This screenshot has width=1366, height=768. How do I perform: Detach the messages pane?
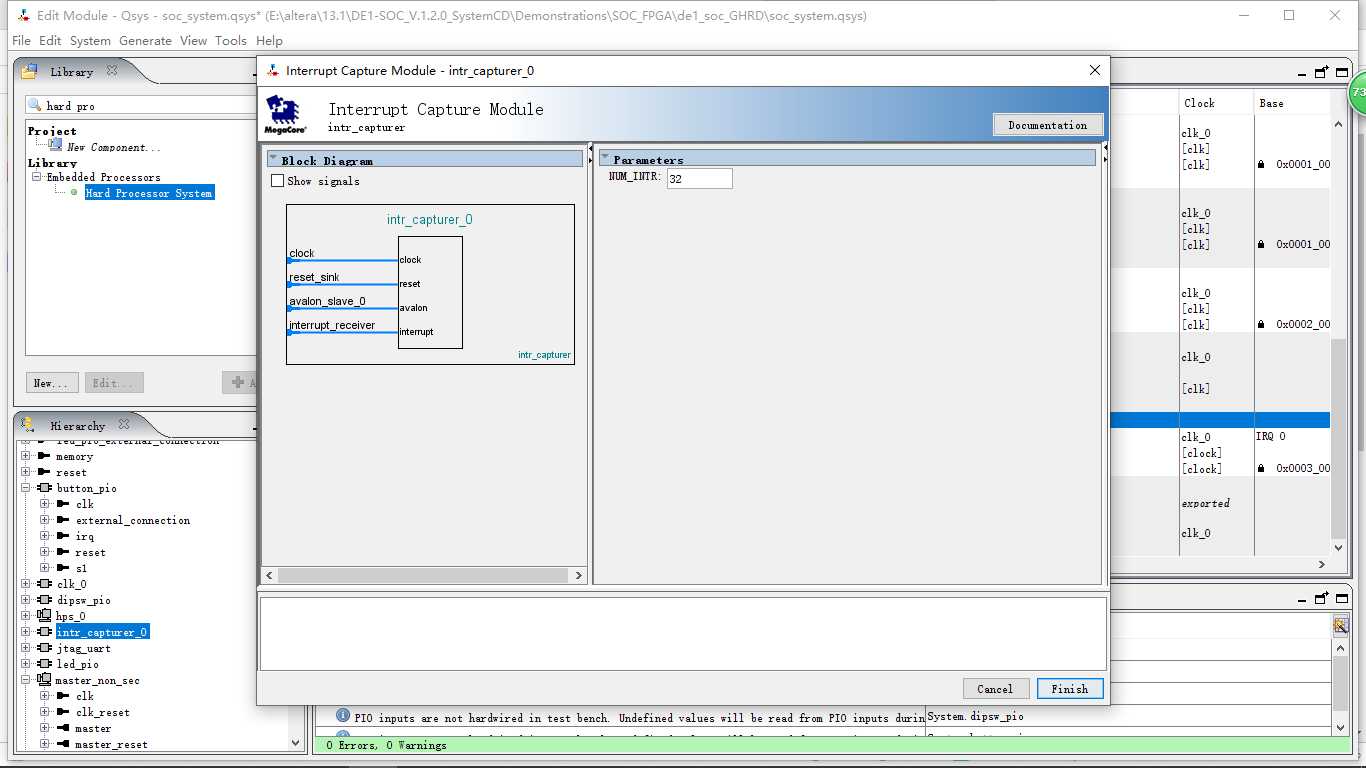(x=1321, y=598)
